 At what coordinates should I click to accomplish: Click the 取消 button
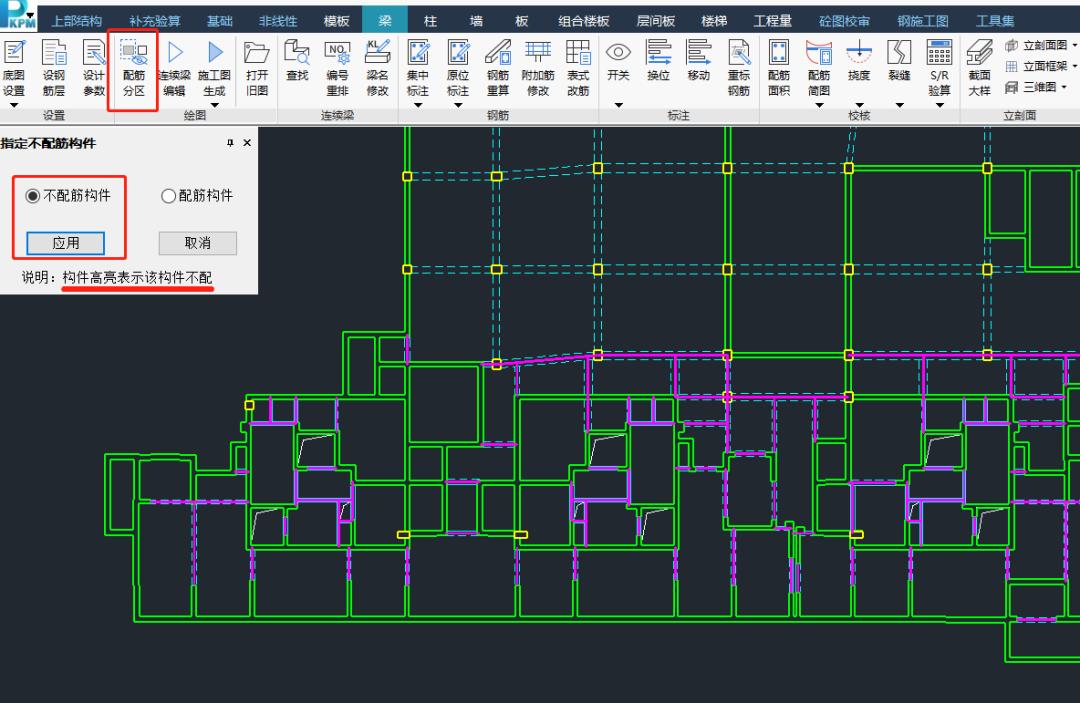pyautogui.click(x=198, y=243)
